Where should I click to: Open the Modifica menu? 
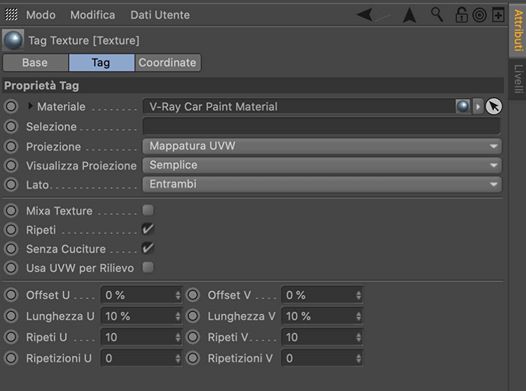pos(93,15)
